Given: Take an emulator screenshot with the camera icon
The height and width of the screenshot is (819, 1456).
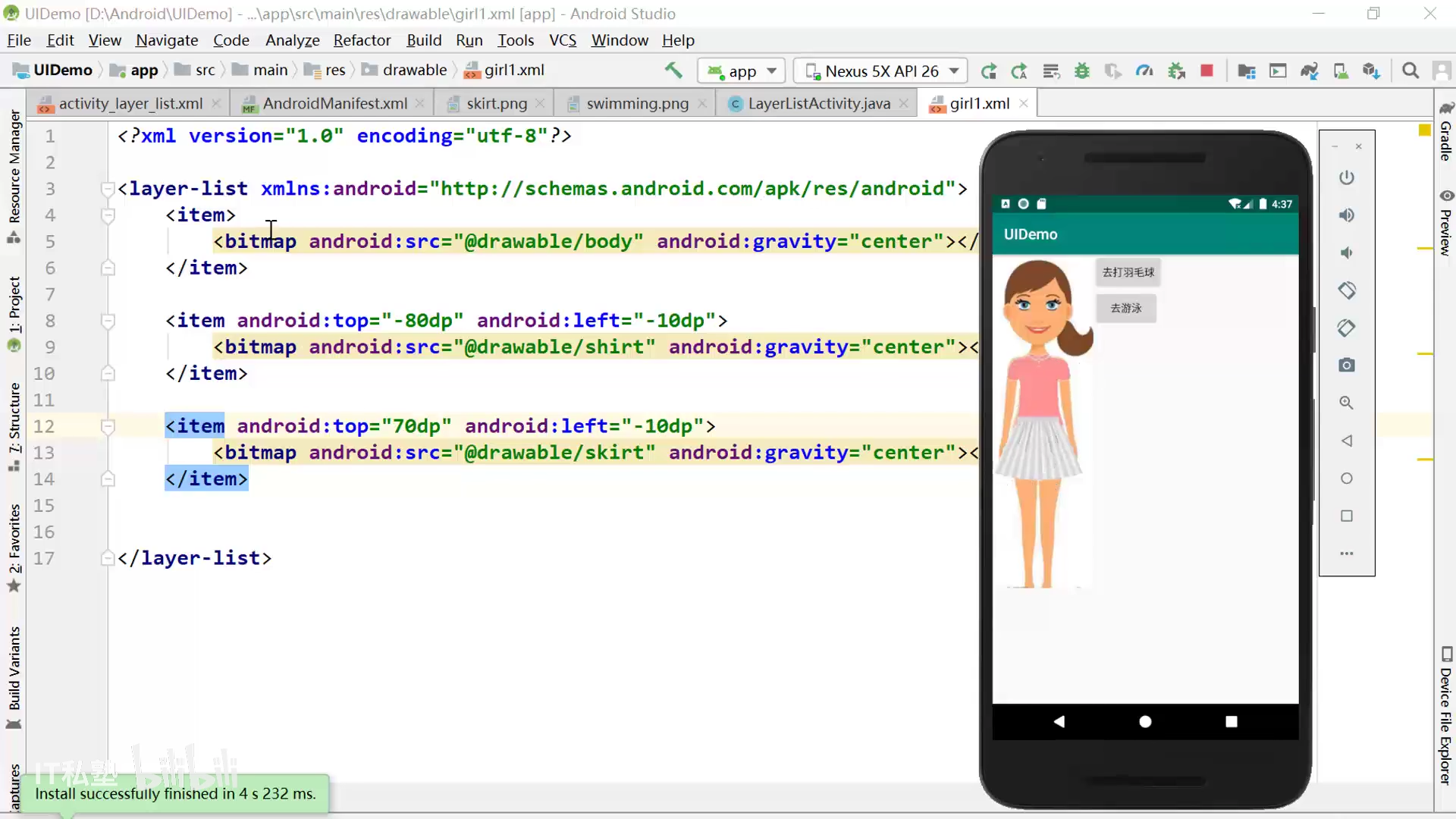Looking at the screenshot, I should (x=1347, y=366).
